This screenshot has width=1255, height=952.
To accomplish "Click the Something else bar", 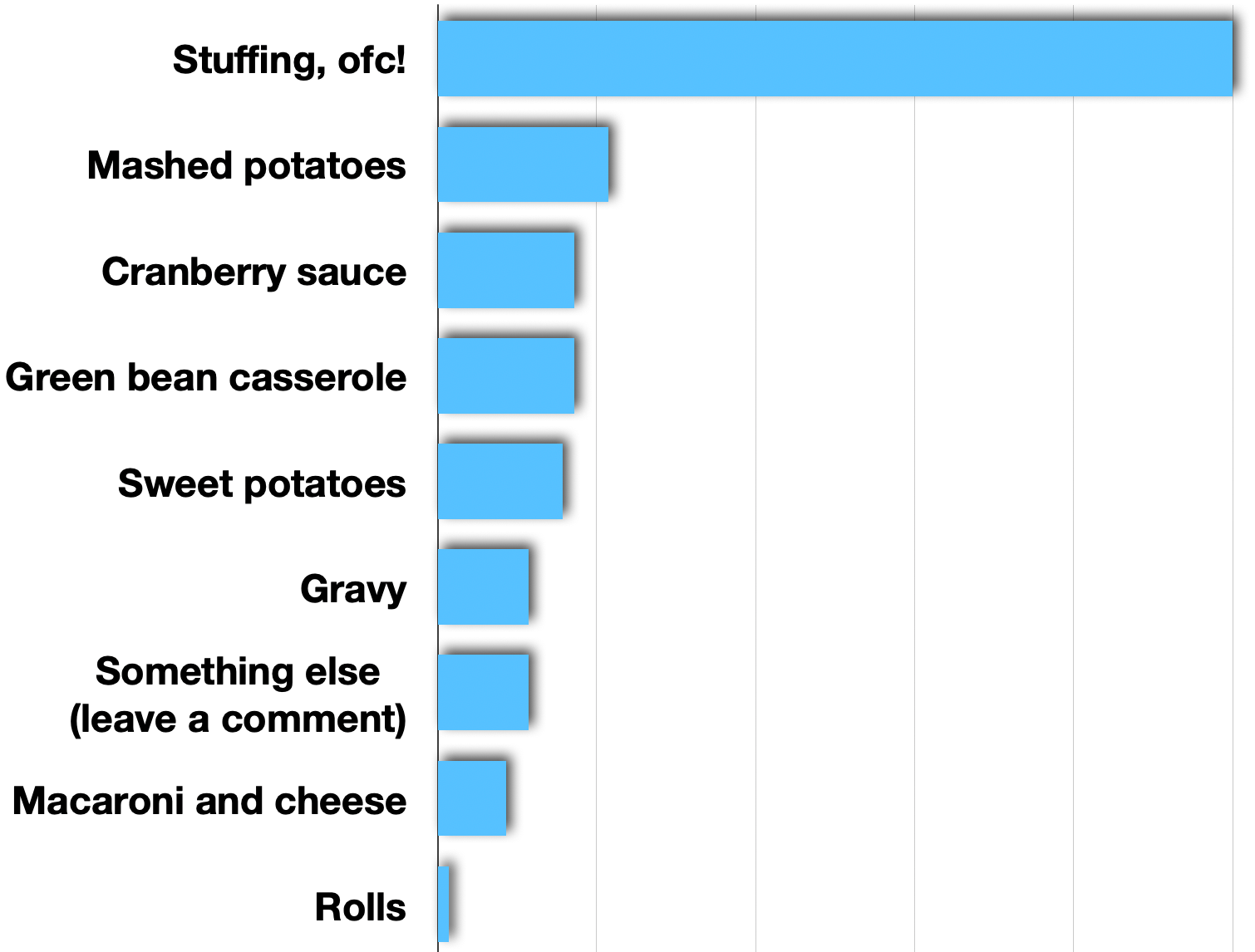I will point(483,692).
